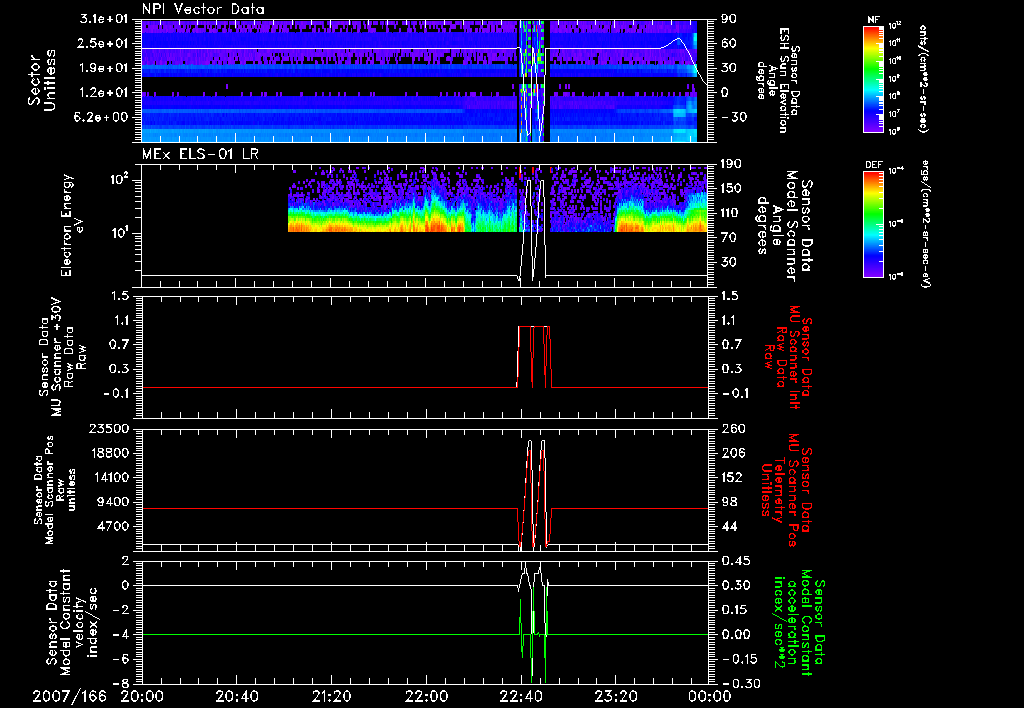1024x708 pixels.
Task: Click the Model Scanner Angle degrees label
Action: click(784, 225)
